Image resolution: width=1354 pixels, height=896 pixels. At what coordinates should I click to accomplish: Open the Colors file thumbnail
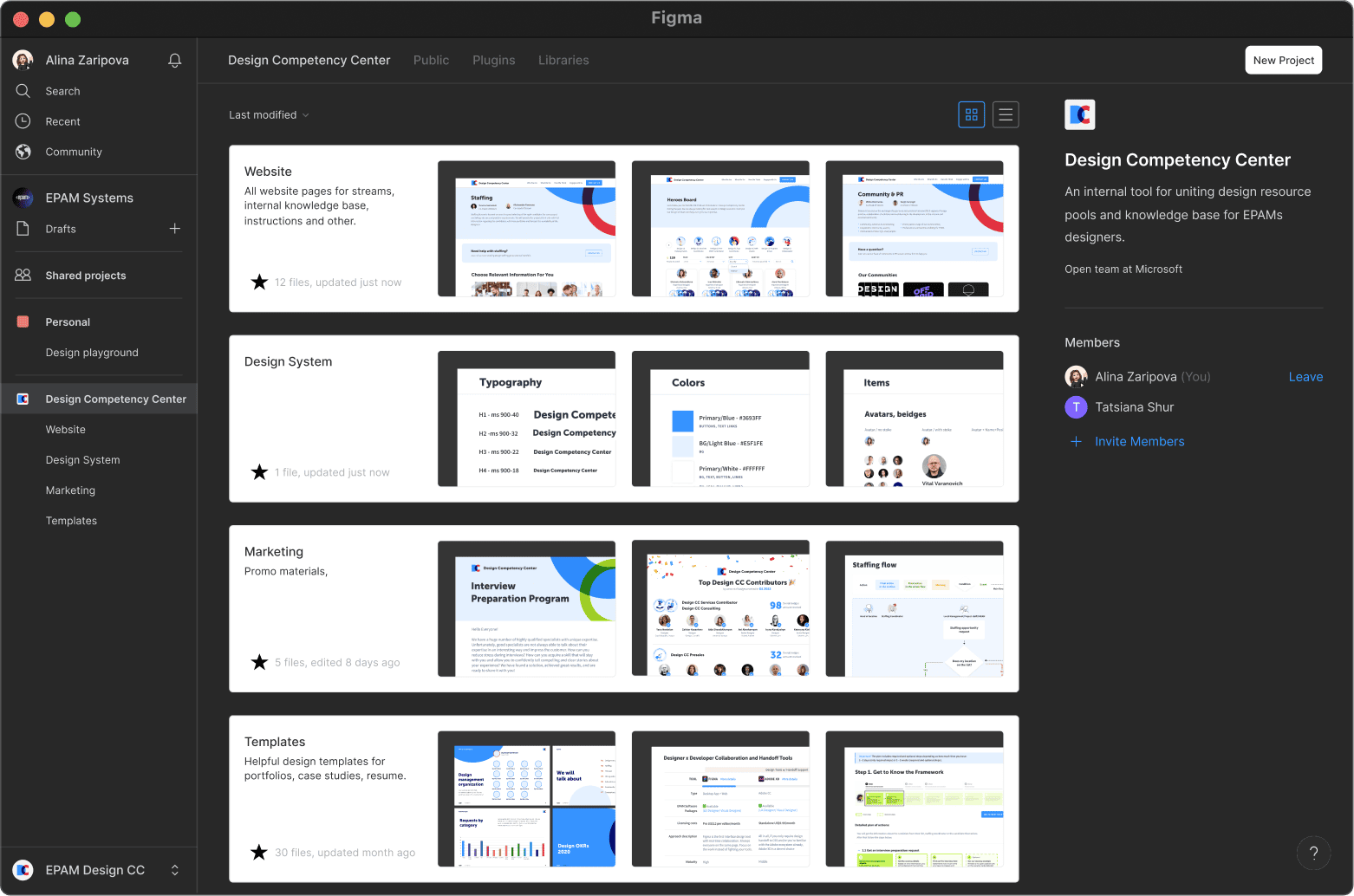(720, 419)
